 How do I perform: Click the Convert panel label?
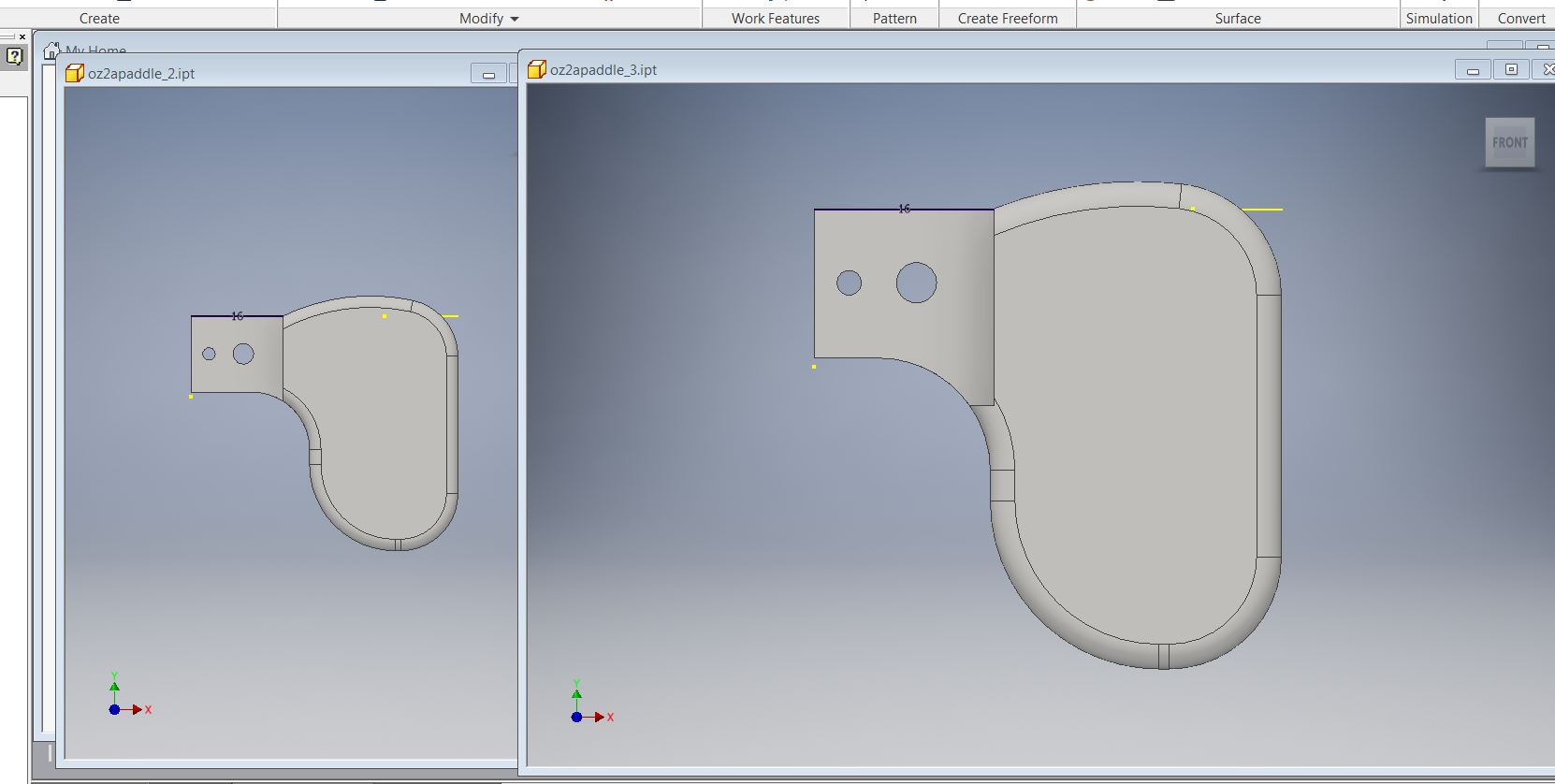click(1521, 19)
